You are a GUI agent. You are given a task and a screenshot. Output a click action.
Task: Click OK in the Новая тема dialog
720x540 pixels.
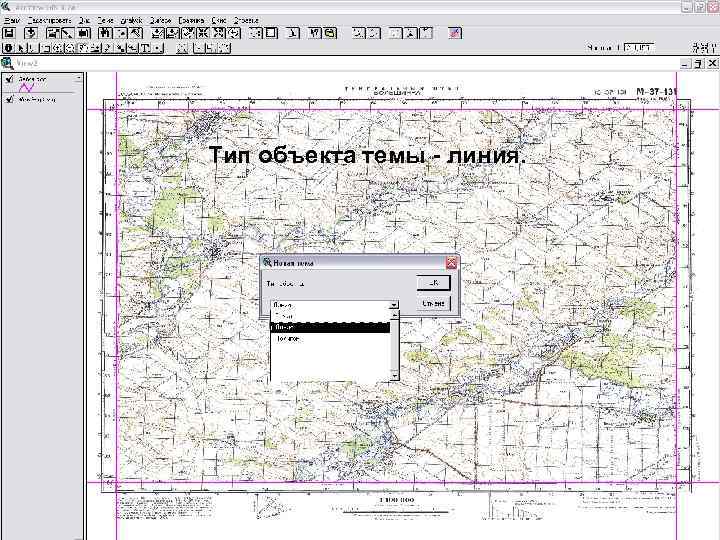pos(433,283)
